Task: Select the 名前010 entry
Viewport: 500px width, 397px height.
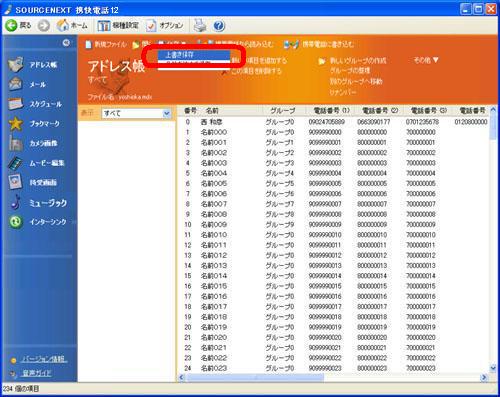Action: [x=214, y=235]
